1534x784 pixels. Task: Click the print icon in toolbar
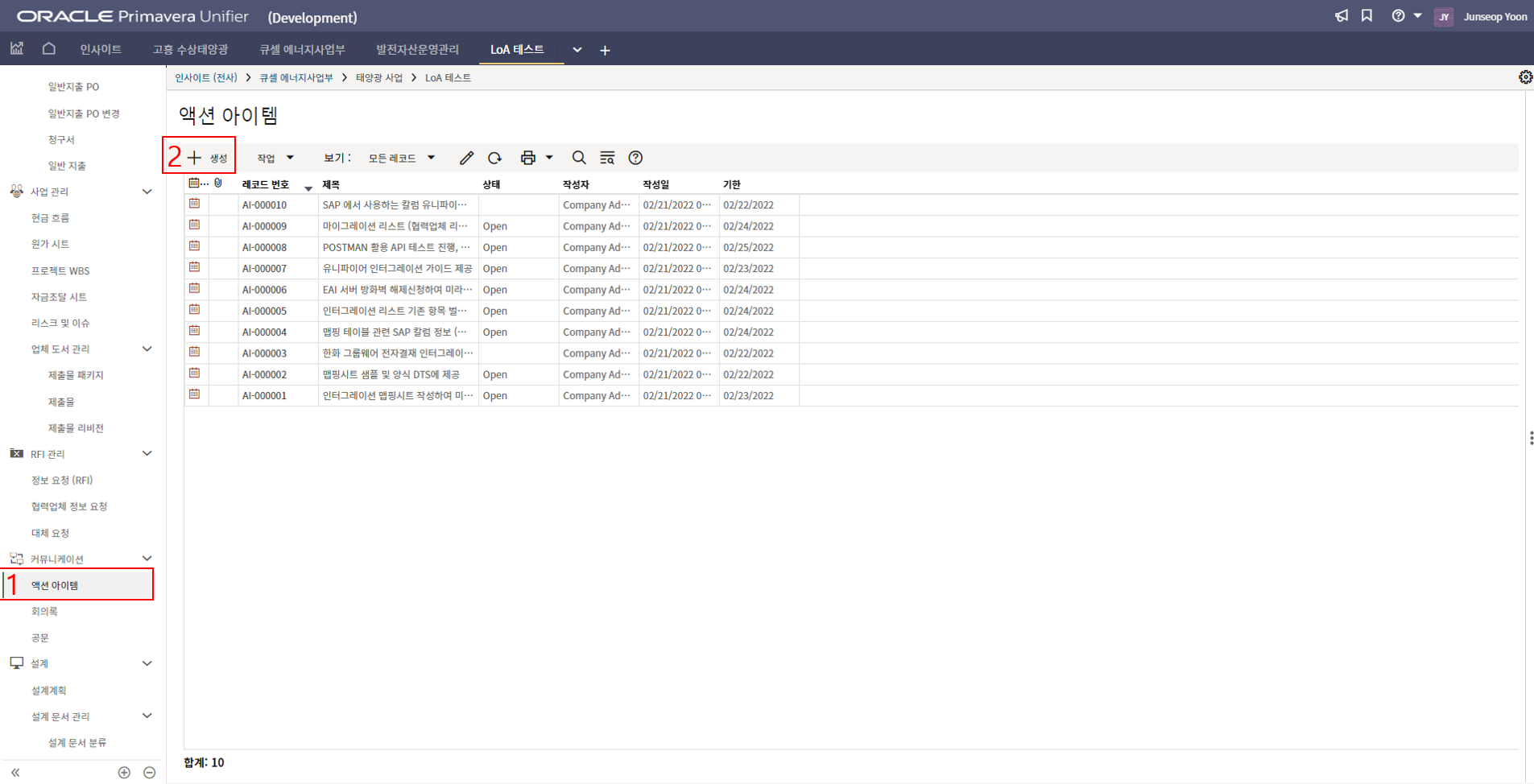[527, 158]
